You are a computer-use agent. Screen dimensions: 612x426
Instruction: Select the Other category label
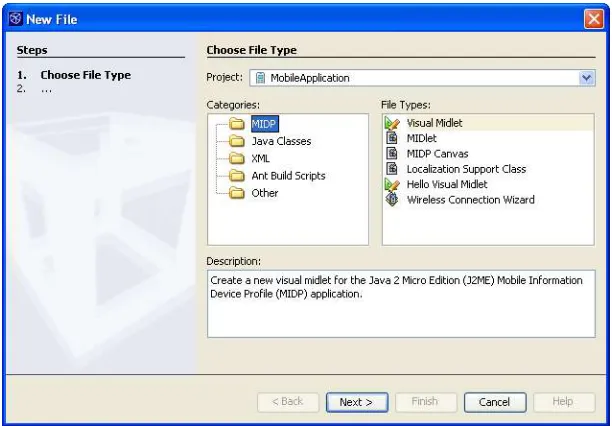[265, 193]
